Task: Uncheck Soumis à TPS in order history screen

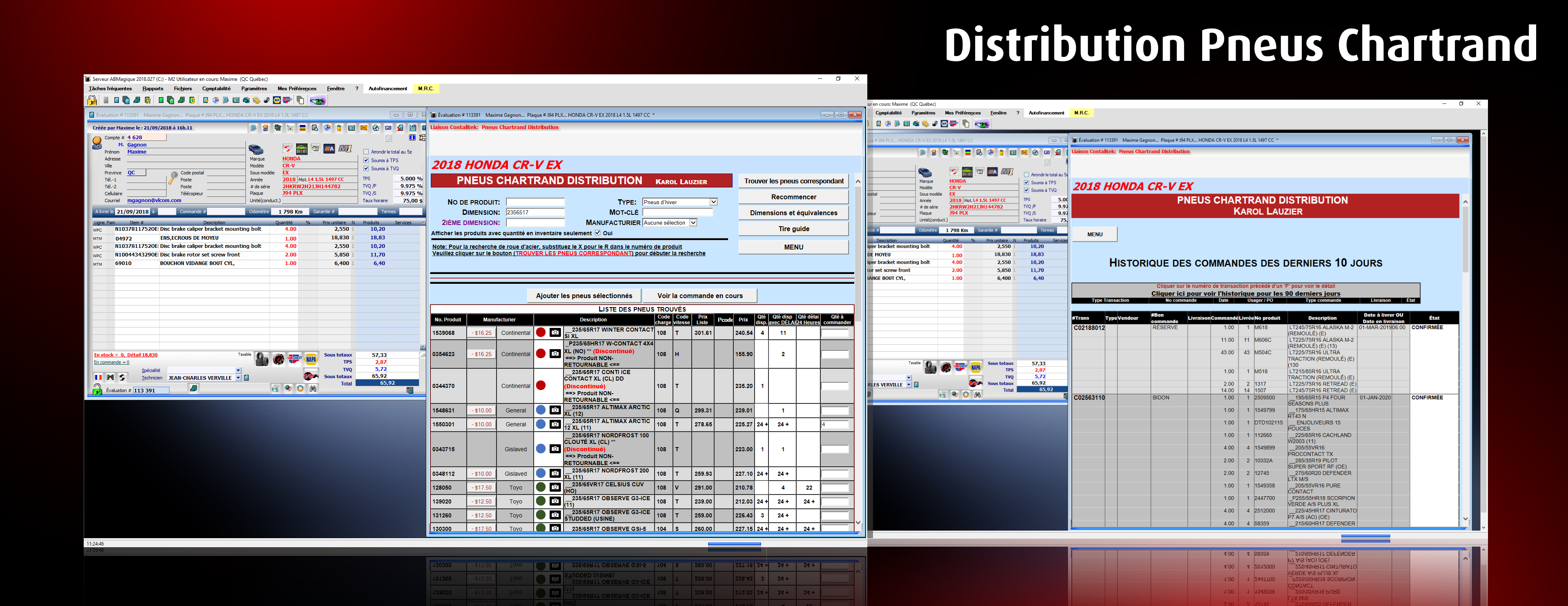Action: (x=1026, y=183)
